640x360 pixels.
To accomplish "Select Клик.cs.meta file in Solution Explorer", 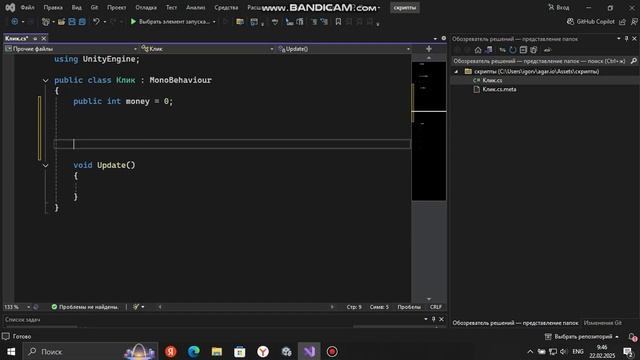I will tap(499, 89).
